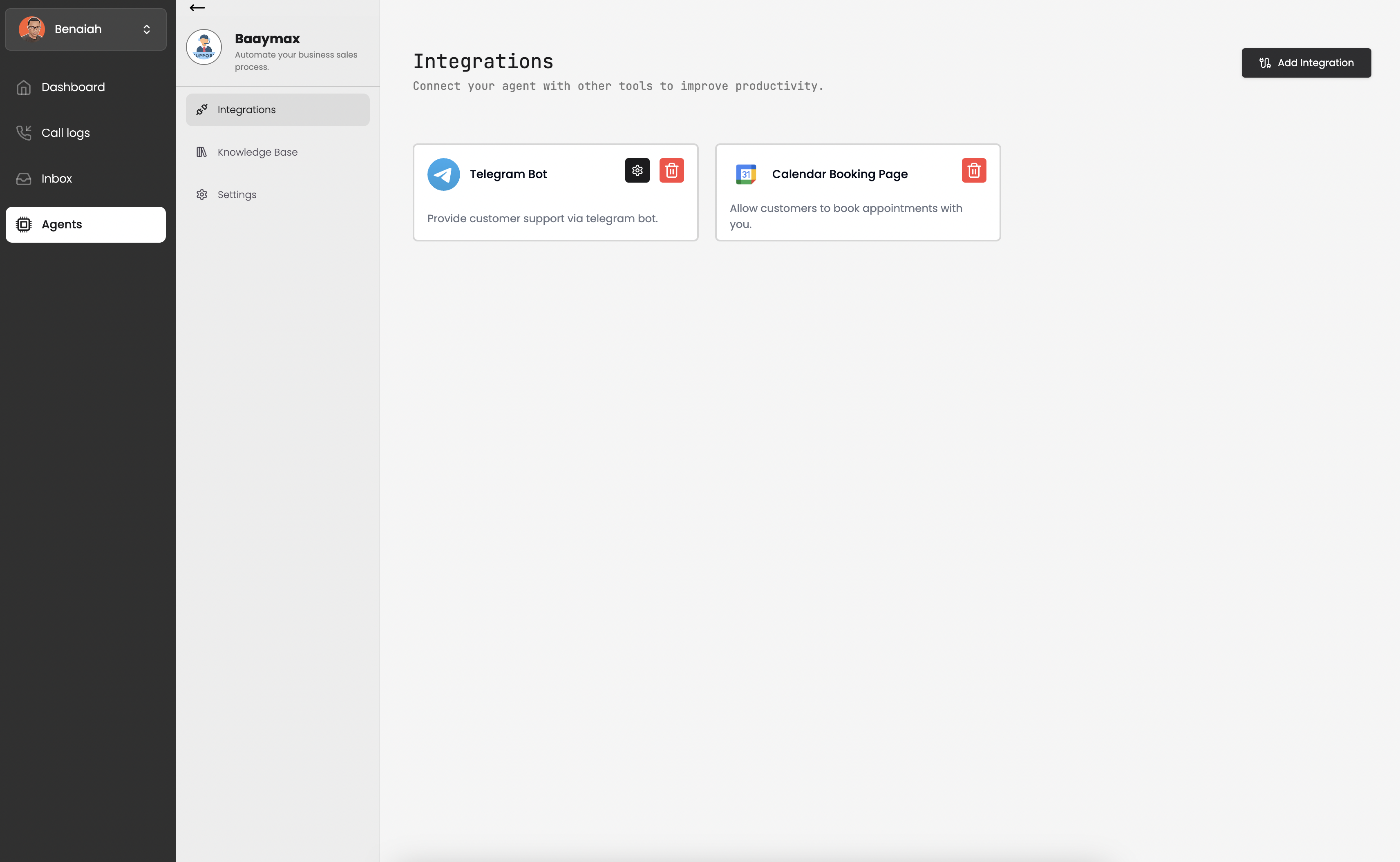Click the back arrow above Baaymax
The height and width of the screenshot is (862, 1400).
[x=197, y=8]
